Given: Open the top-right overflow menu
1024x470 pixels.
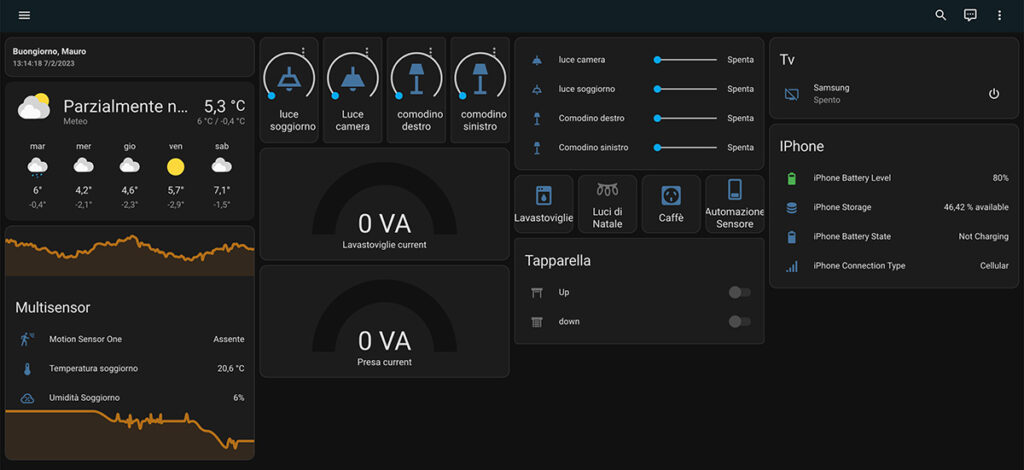Looking at the screenshot, I should point(998,15).
